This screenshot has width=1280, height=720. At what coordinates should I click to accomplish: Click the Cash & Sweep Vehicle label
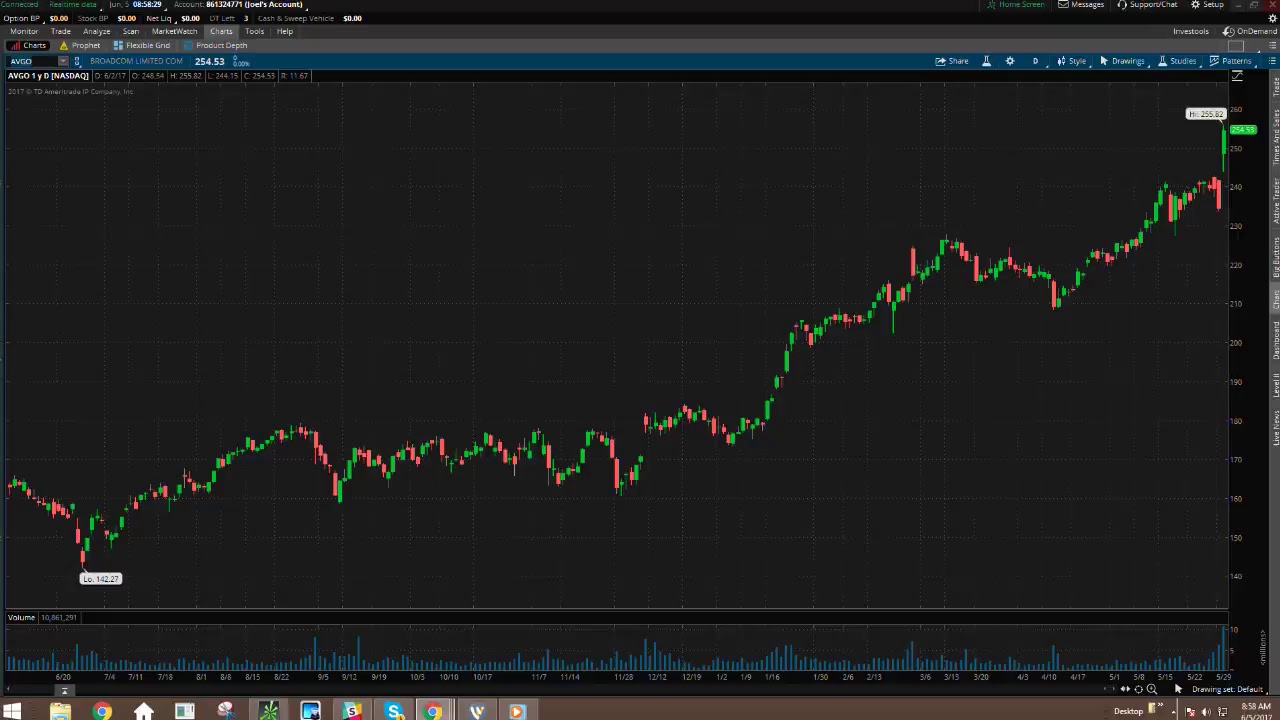click(295, 18)
